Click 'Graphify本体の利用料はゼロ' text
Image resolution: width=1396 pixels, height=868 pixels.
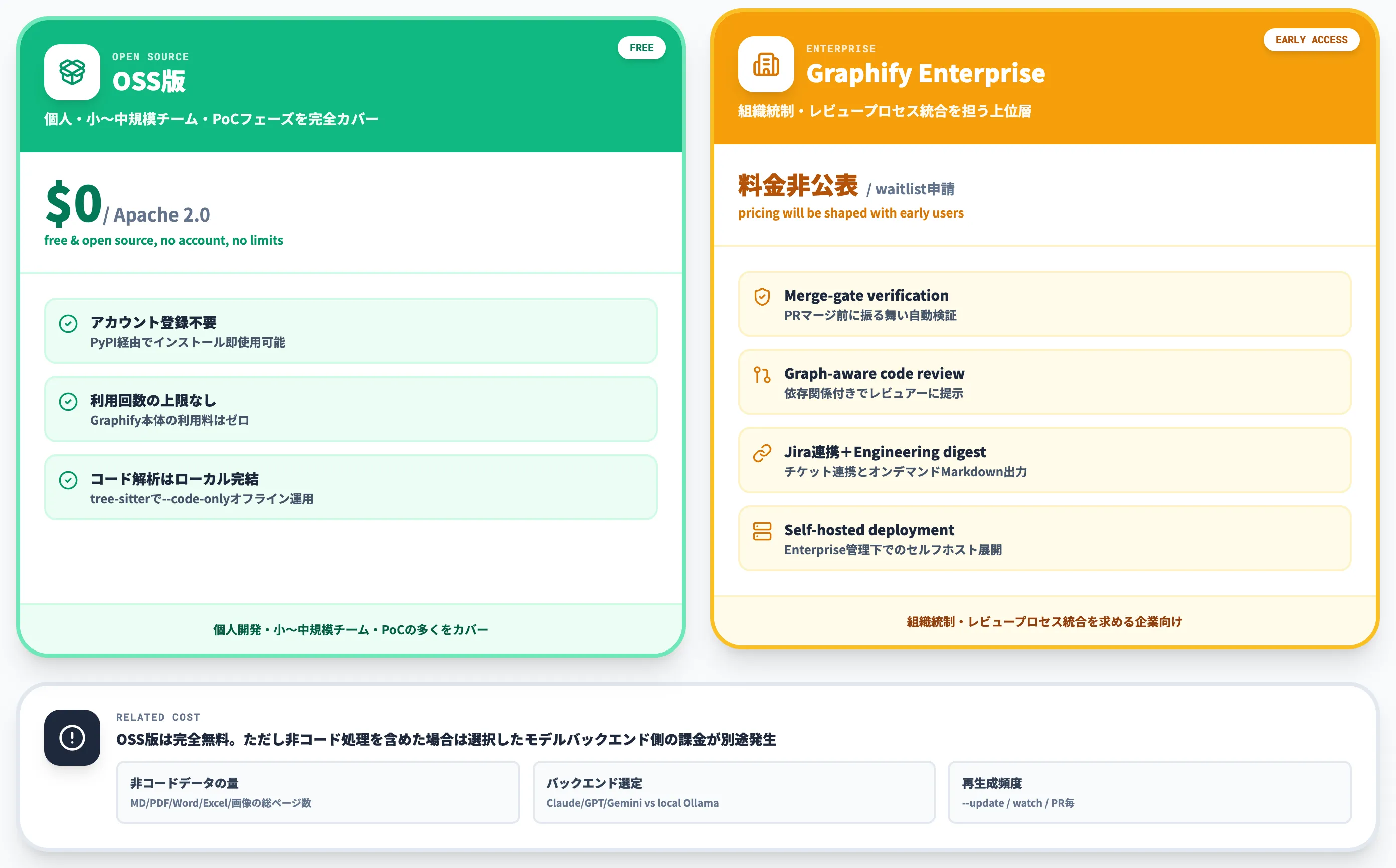coord(170,420)
